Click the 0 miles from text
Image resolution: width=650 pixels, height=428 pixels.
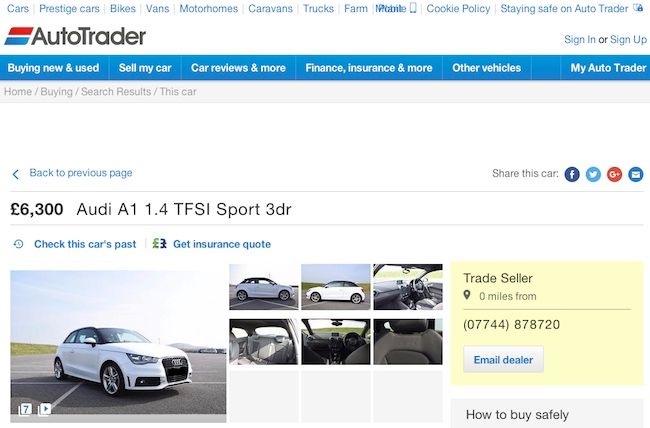tap(507, 296)
